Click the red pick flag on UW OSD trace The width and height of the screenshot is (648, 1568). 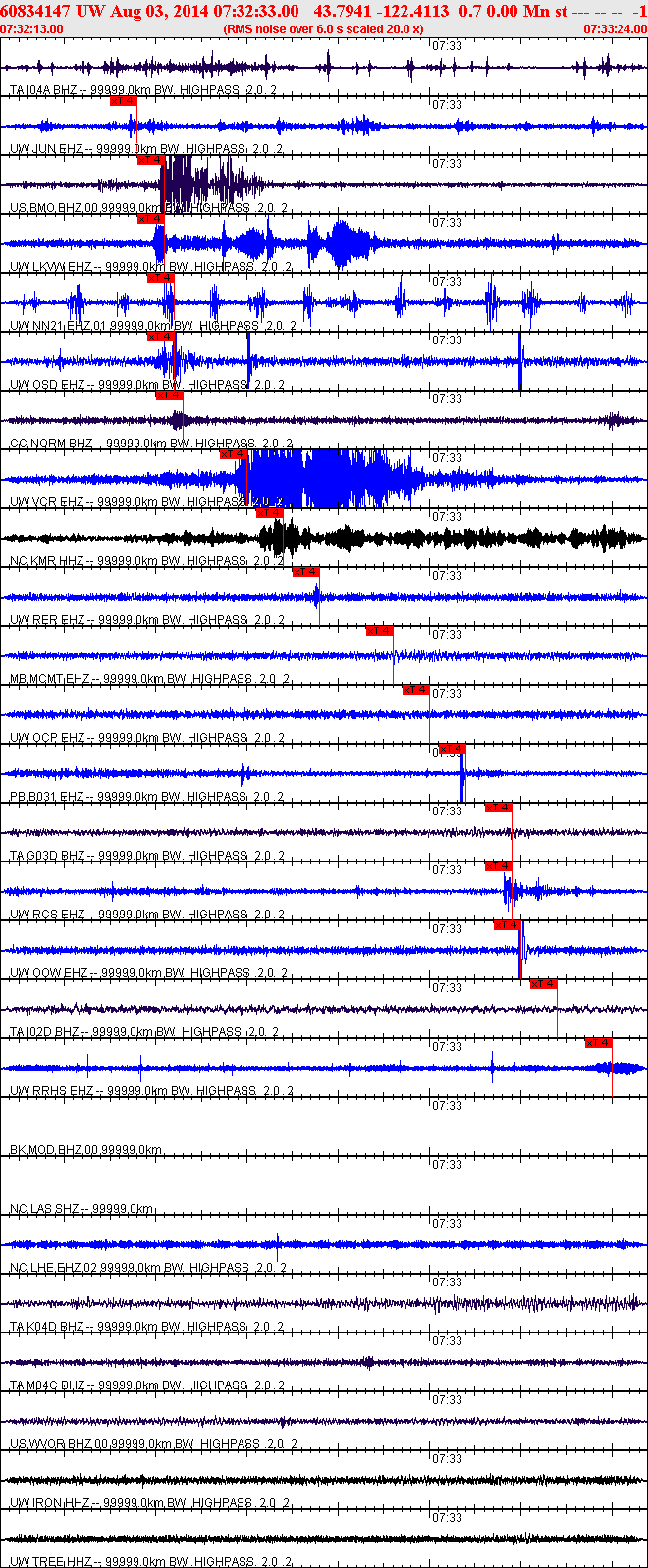(x=160, y=337)
